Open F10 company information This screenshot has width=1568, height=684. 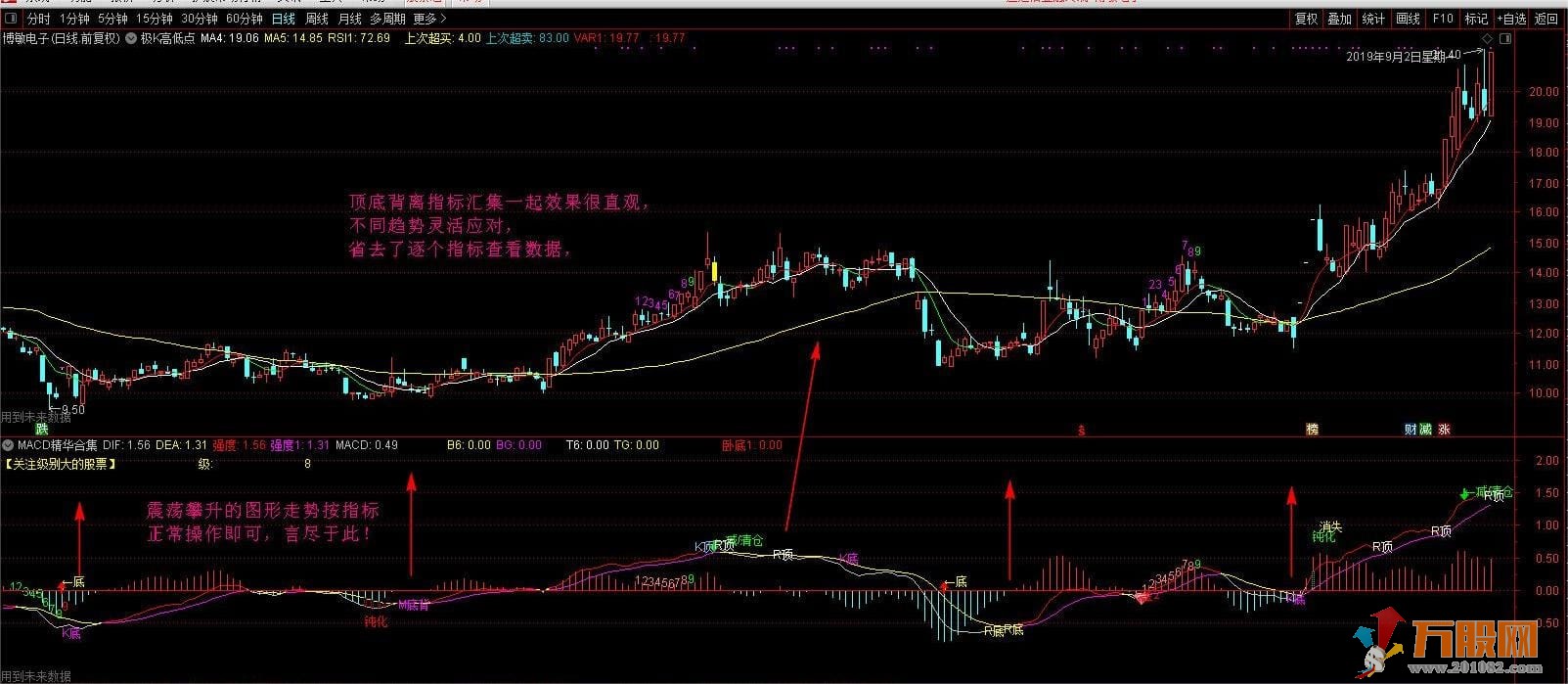[1443, 19]
